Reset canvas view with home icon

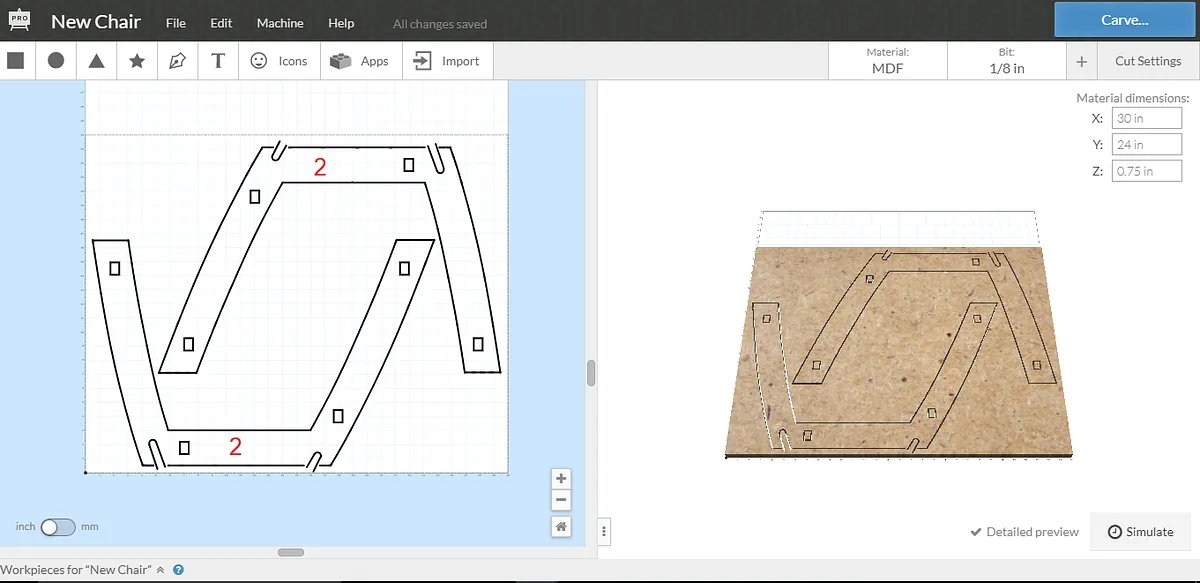(561, 526)
